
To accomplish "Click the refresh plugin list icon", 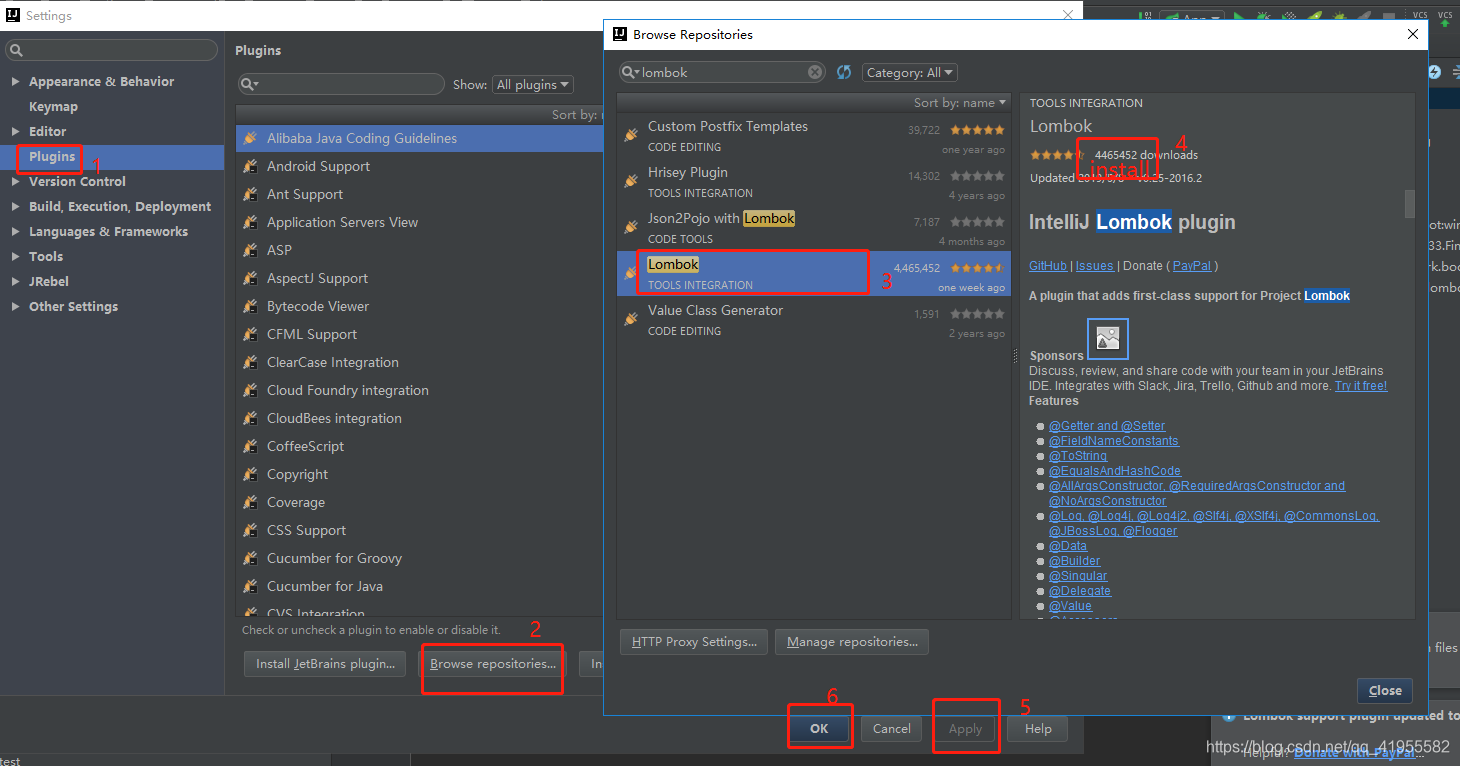I will (x=844, y=72).
